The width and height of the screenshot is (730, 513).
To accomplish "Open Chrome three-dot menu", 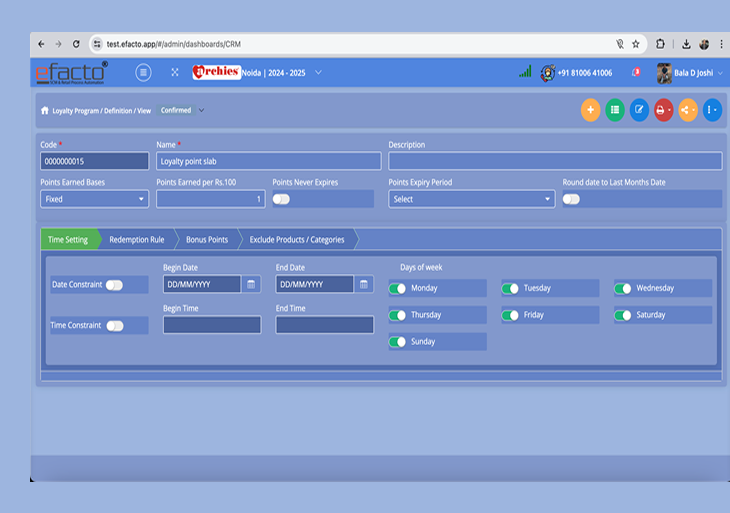I will [x=721, y=44].
